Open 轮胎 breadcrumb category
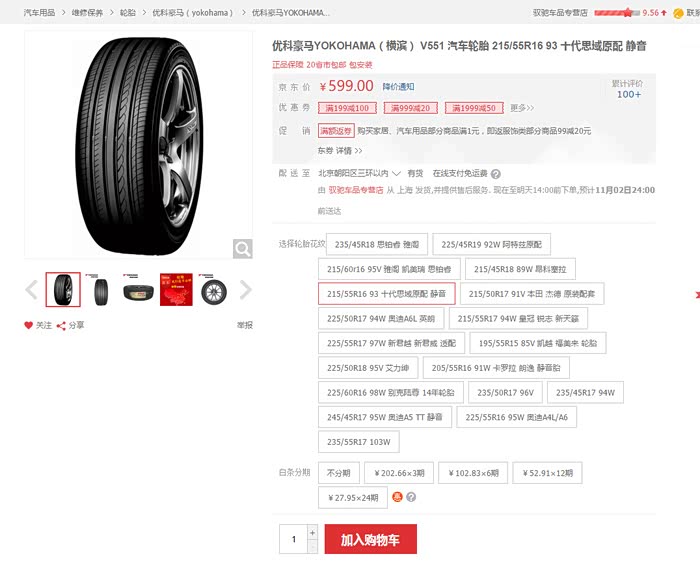The image size is (700, 567). click(127, 13)
